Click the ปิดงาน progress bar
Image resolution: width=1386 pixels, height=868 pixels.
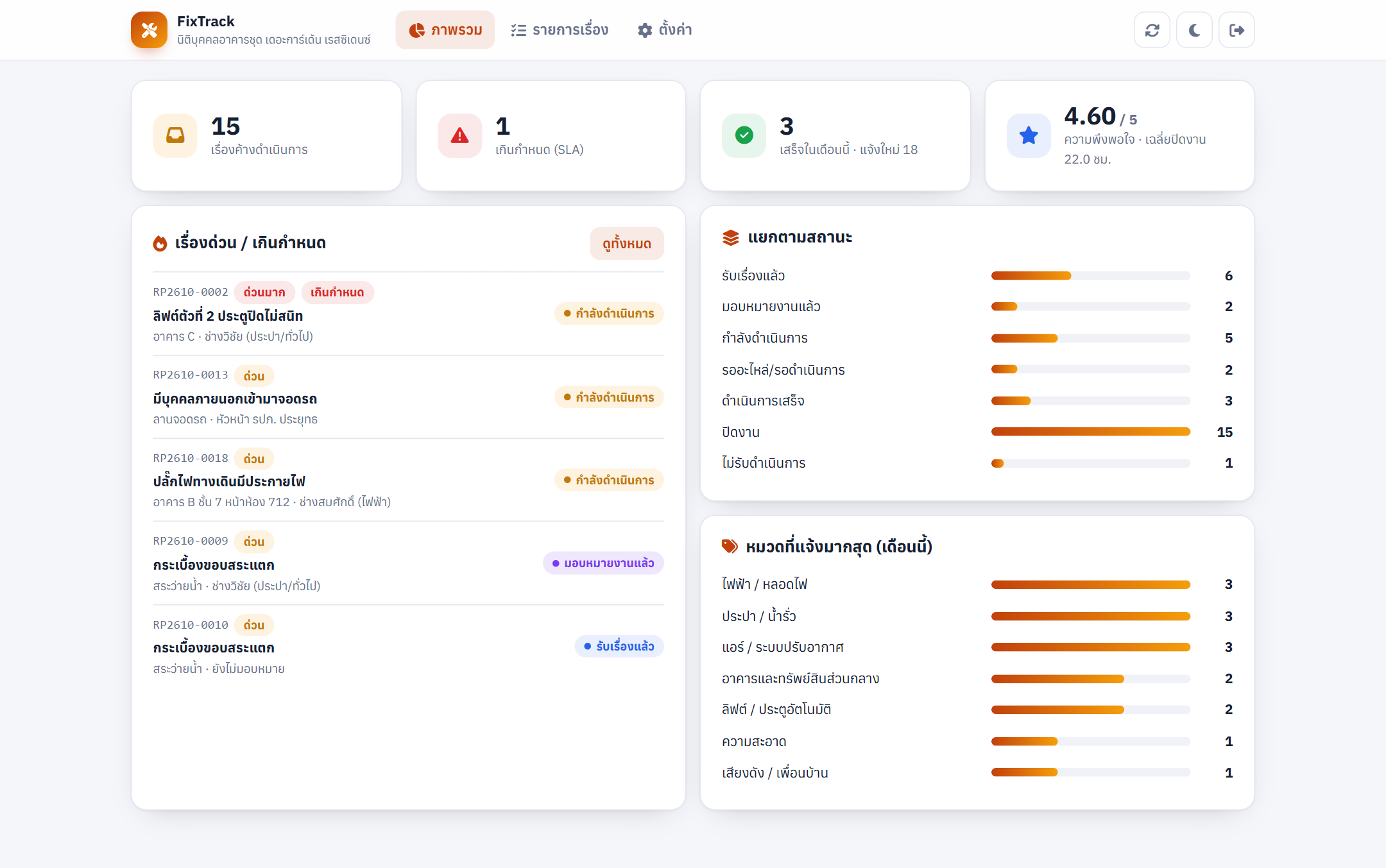coord(1091,432)
